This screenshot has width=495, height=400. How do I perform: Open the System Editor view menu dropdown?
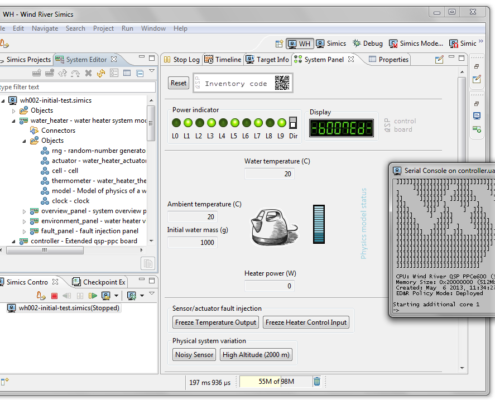click(x=152, y=71)
